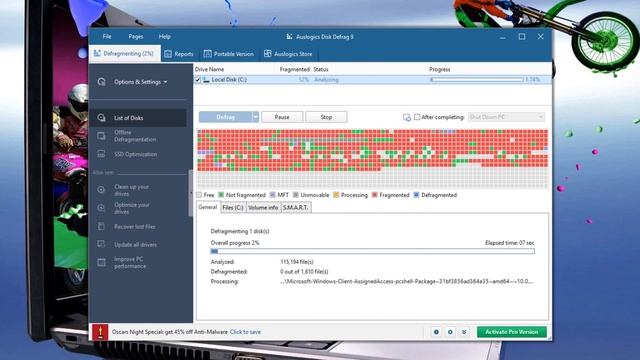Click the Stop button
Viewport: 640px width, 360px height.
click(326, 117)
